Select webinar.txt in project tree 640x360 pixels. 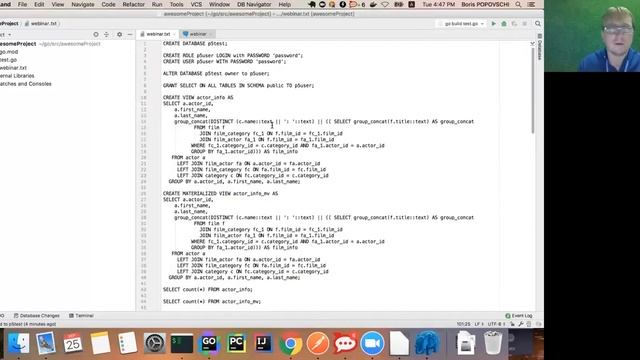13,68
